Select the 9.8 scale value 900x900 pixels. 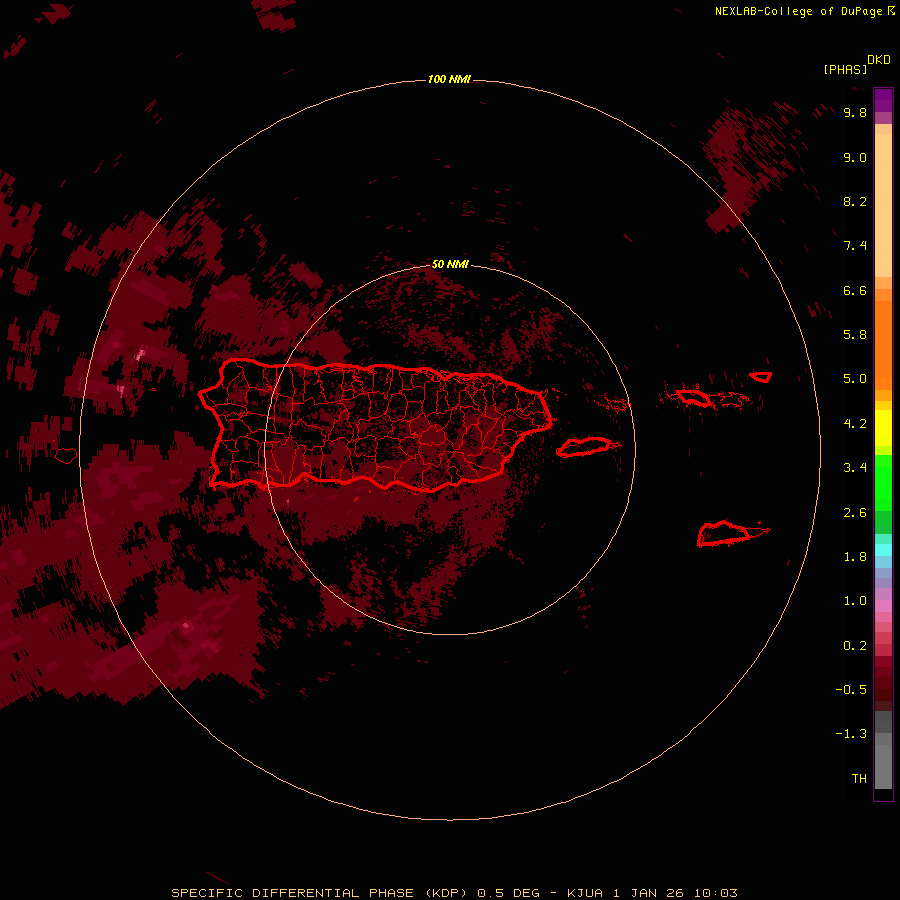(x=855, y=112)
